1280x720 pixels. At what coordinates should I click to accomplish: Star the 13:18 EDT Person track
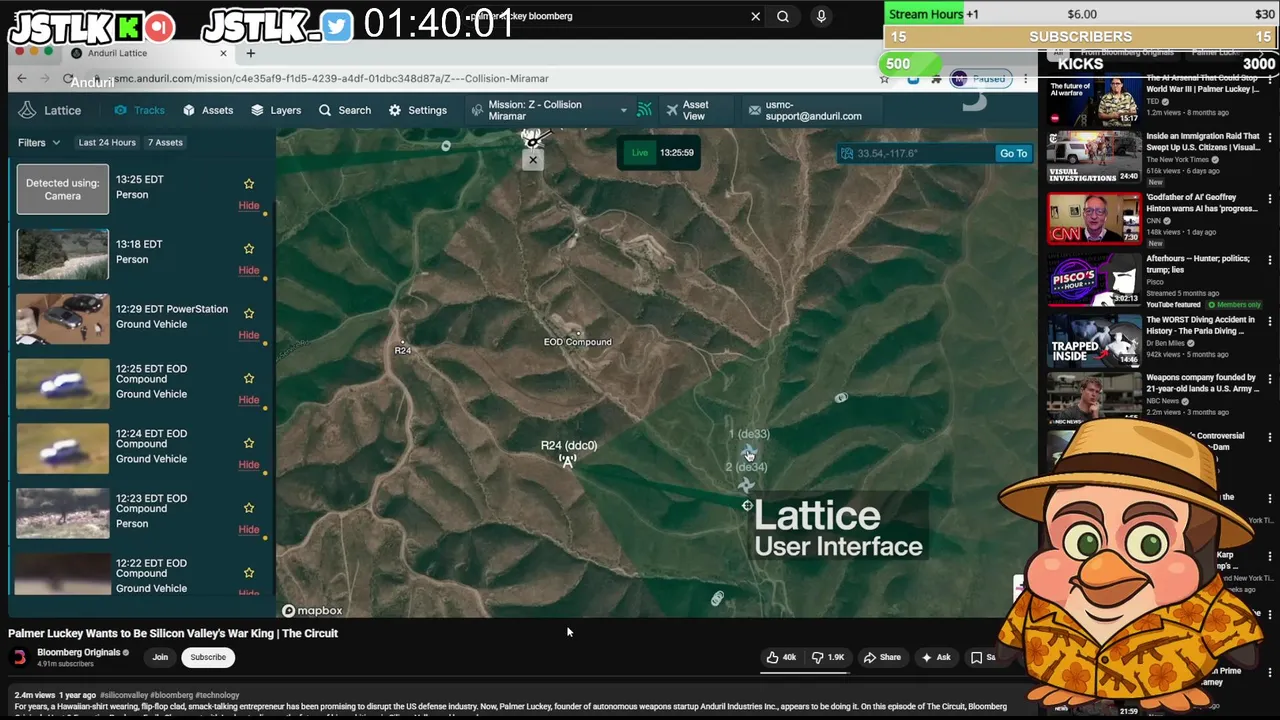[249, 249]
